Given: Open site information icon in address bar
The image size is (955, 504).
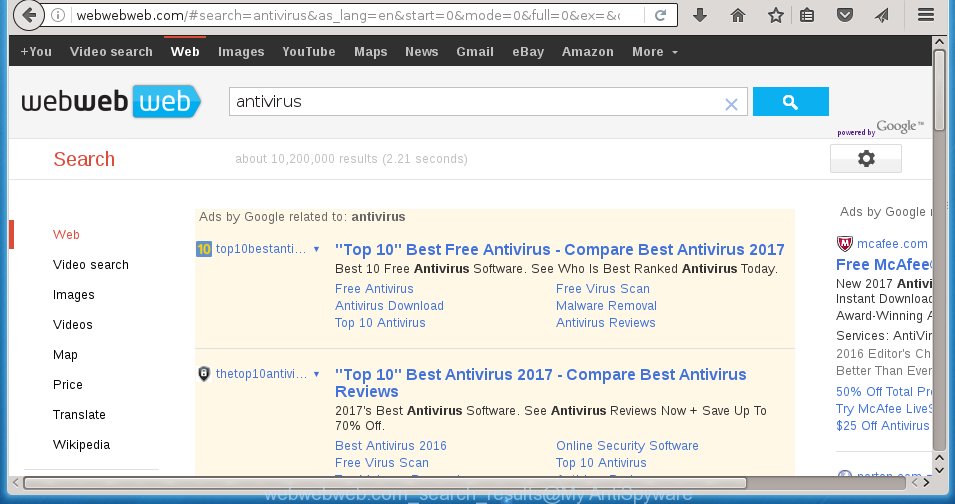Looking at the screenshot, I should (58, 15).
